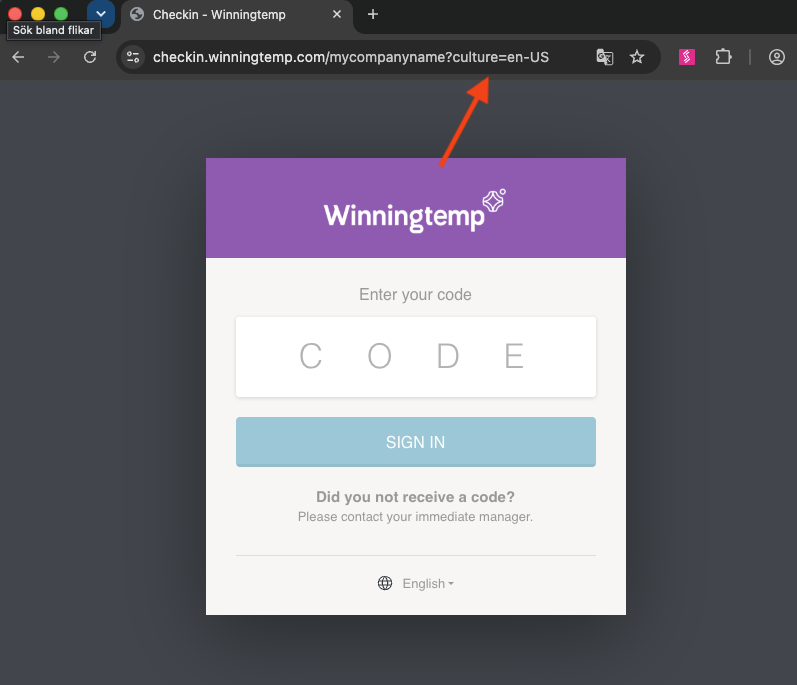797x685 pixels.
Task: Open site information icon in address bar
Action: 133,57
